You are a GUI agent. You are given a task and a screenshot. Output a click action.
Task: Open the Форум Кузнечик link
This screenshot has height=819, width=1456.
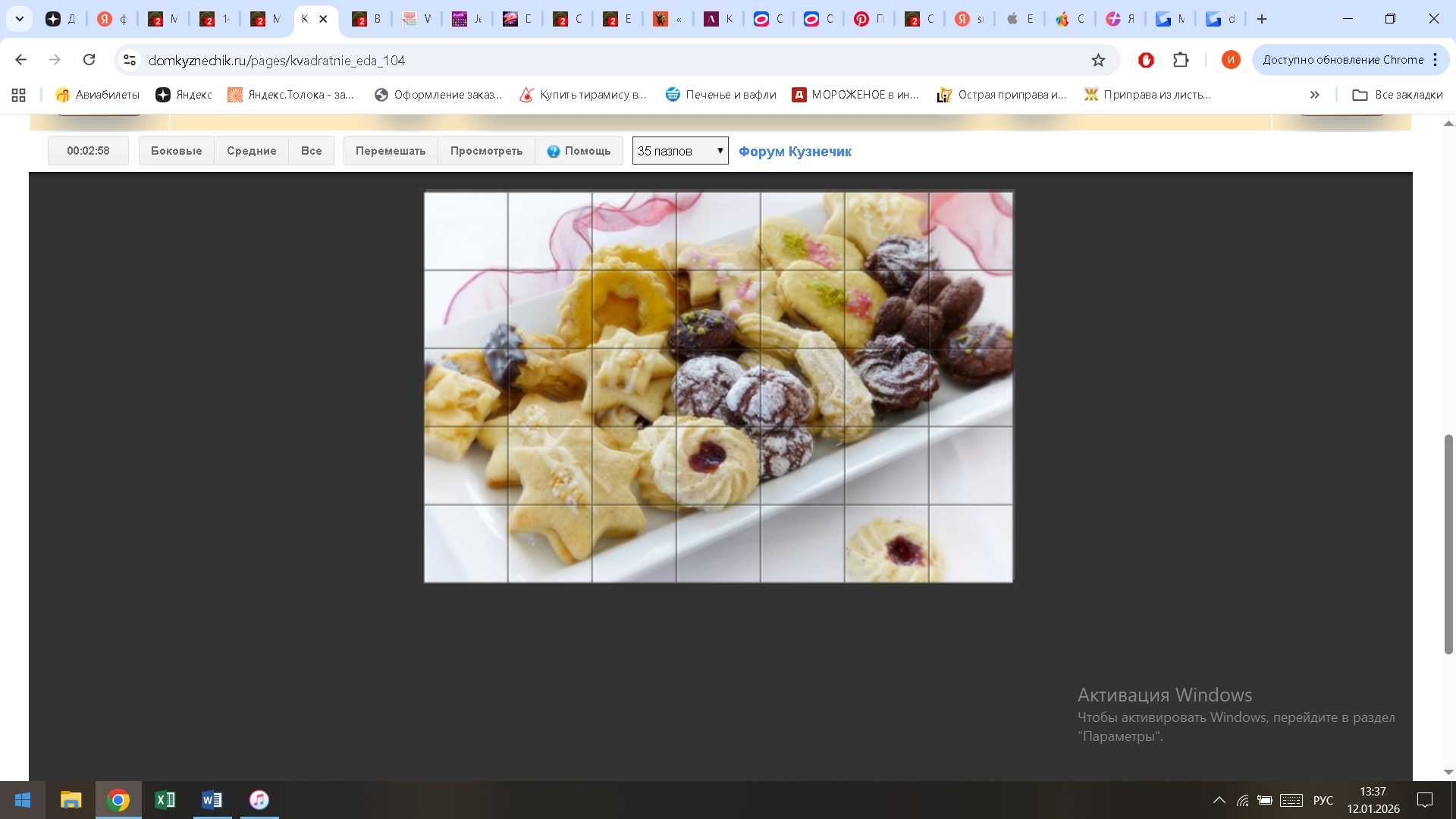coord(795,152)
